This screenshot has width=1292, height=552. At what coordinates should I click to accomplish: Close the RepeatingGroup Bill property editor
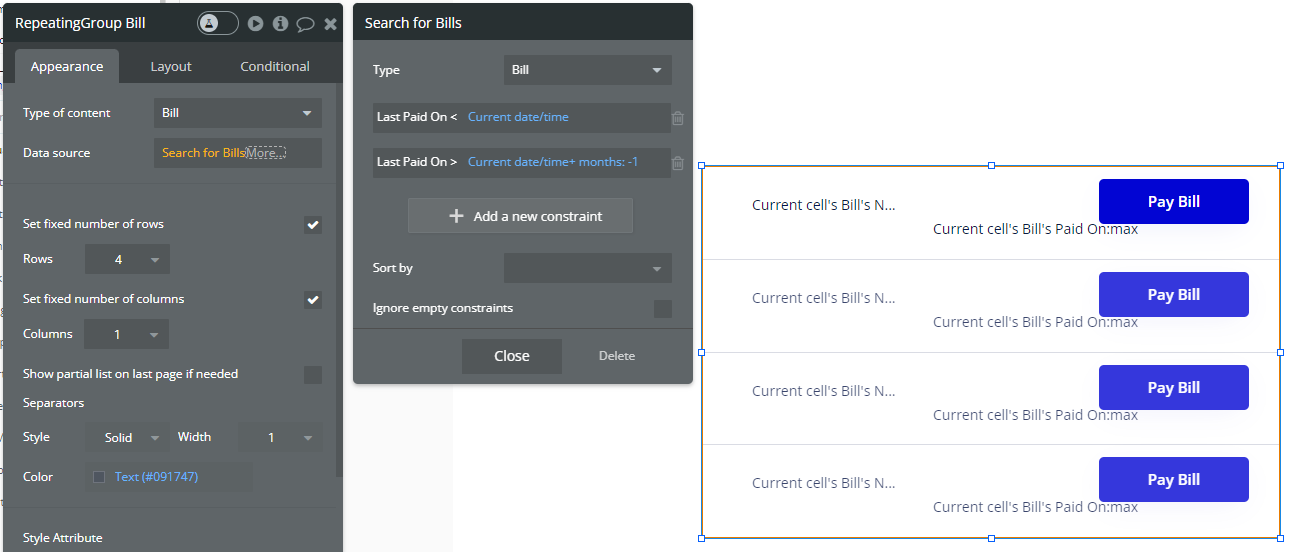coord(330,23)
